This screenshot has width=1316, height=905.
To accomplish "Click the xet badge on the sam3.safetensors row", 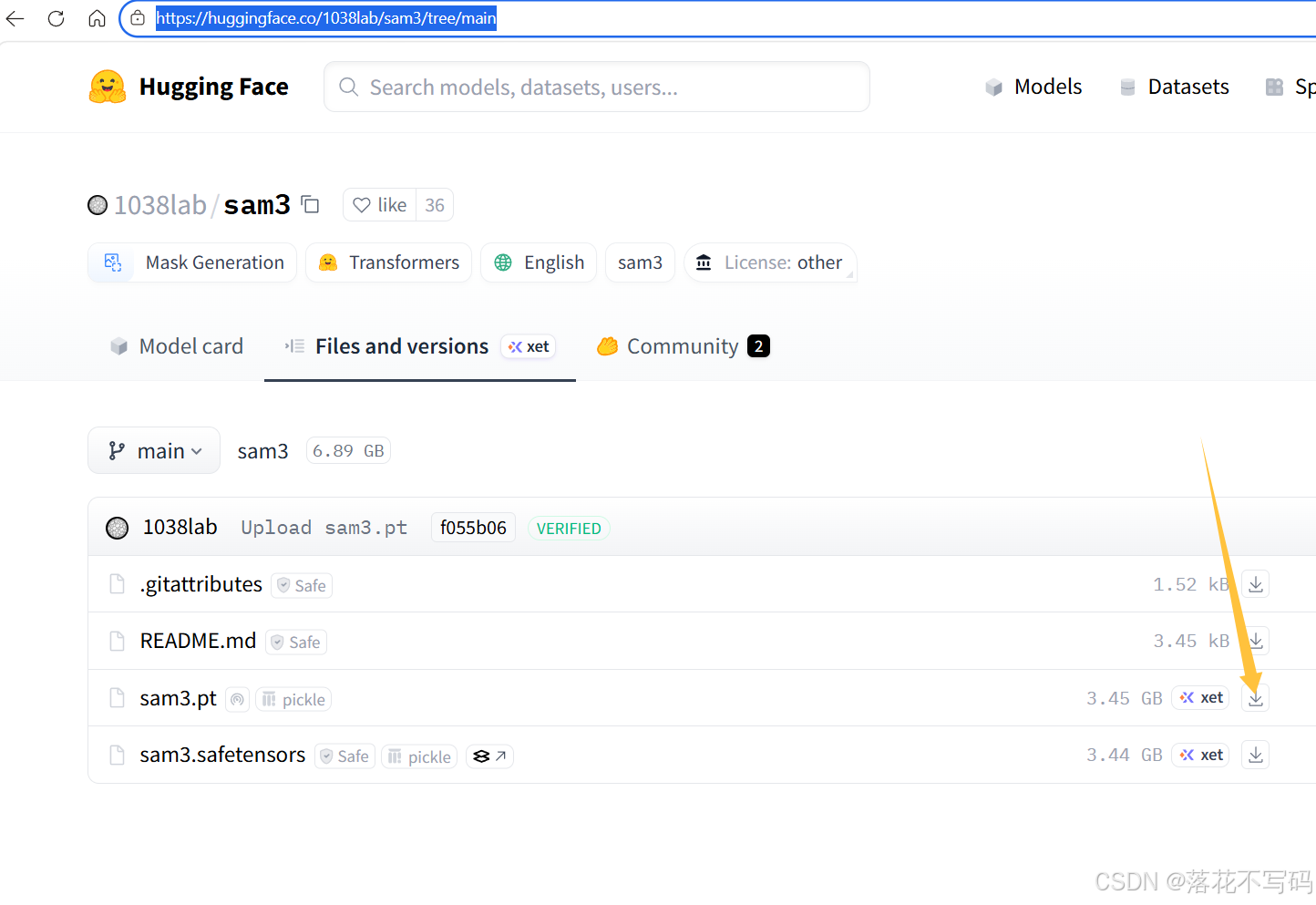I will tap(1201, 755).
